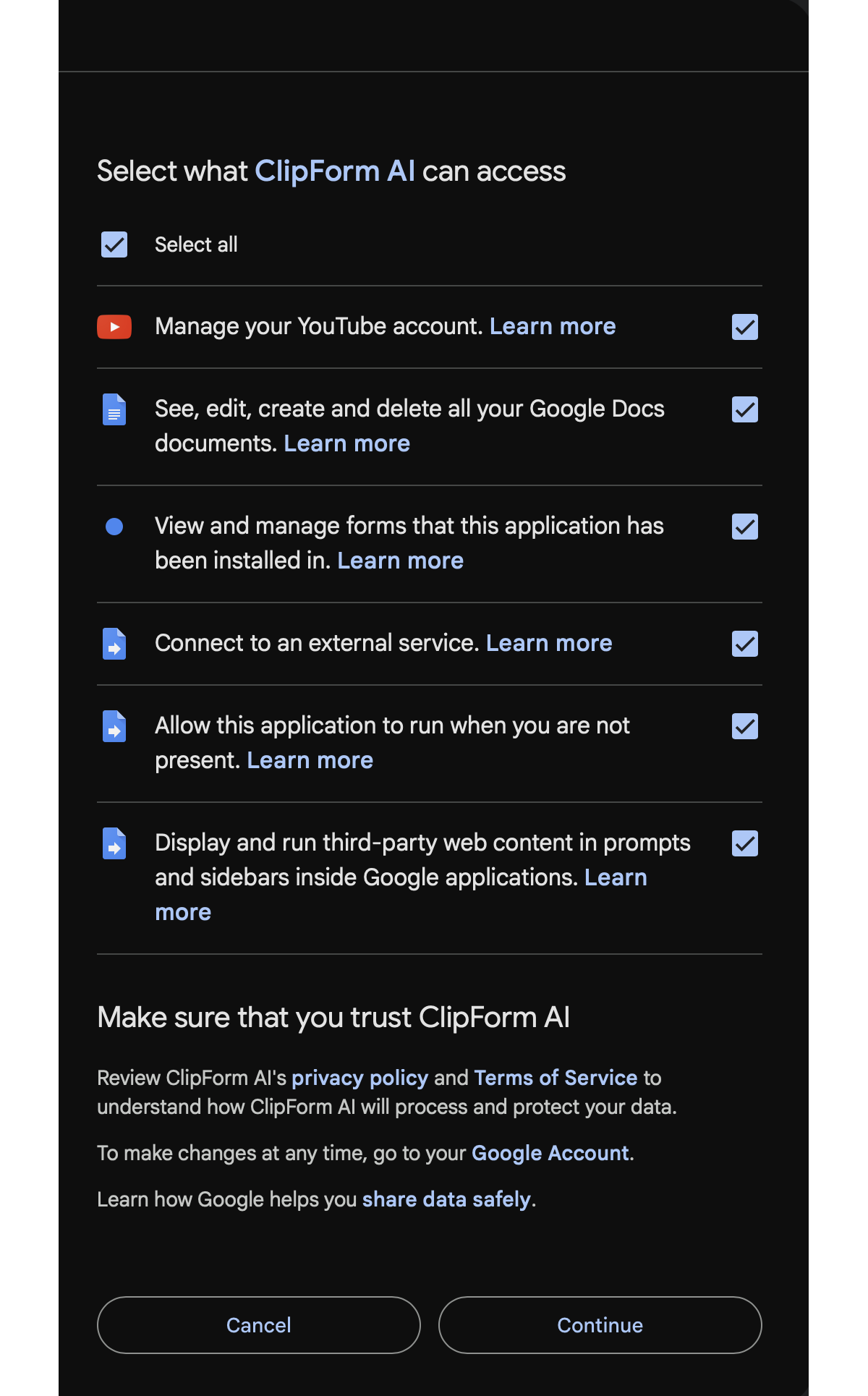Screen dimensions: 868x1396
Task: Click the blue dot icon beside forms permission
Action: pos(114,527)
